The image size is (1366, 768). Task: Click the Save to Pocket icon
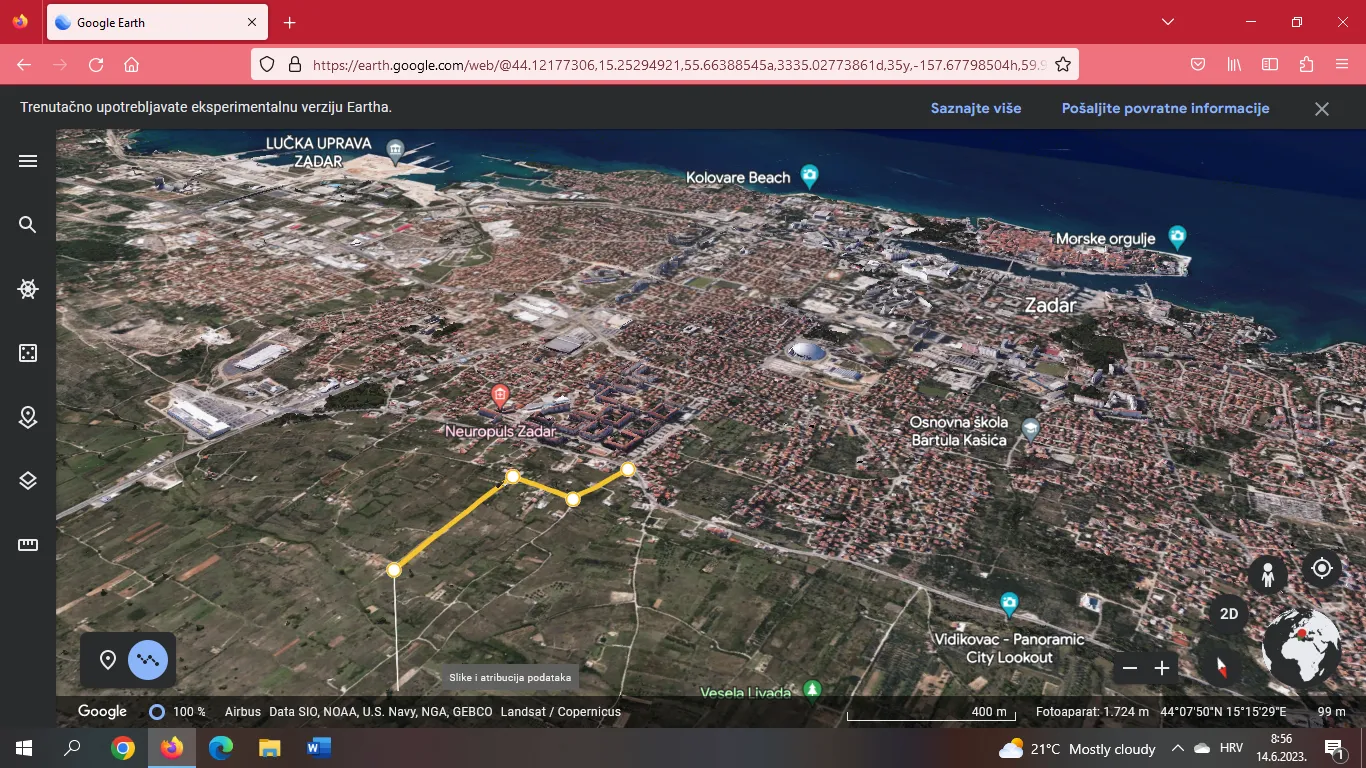click(x=1198, y=65)
